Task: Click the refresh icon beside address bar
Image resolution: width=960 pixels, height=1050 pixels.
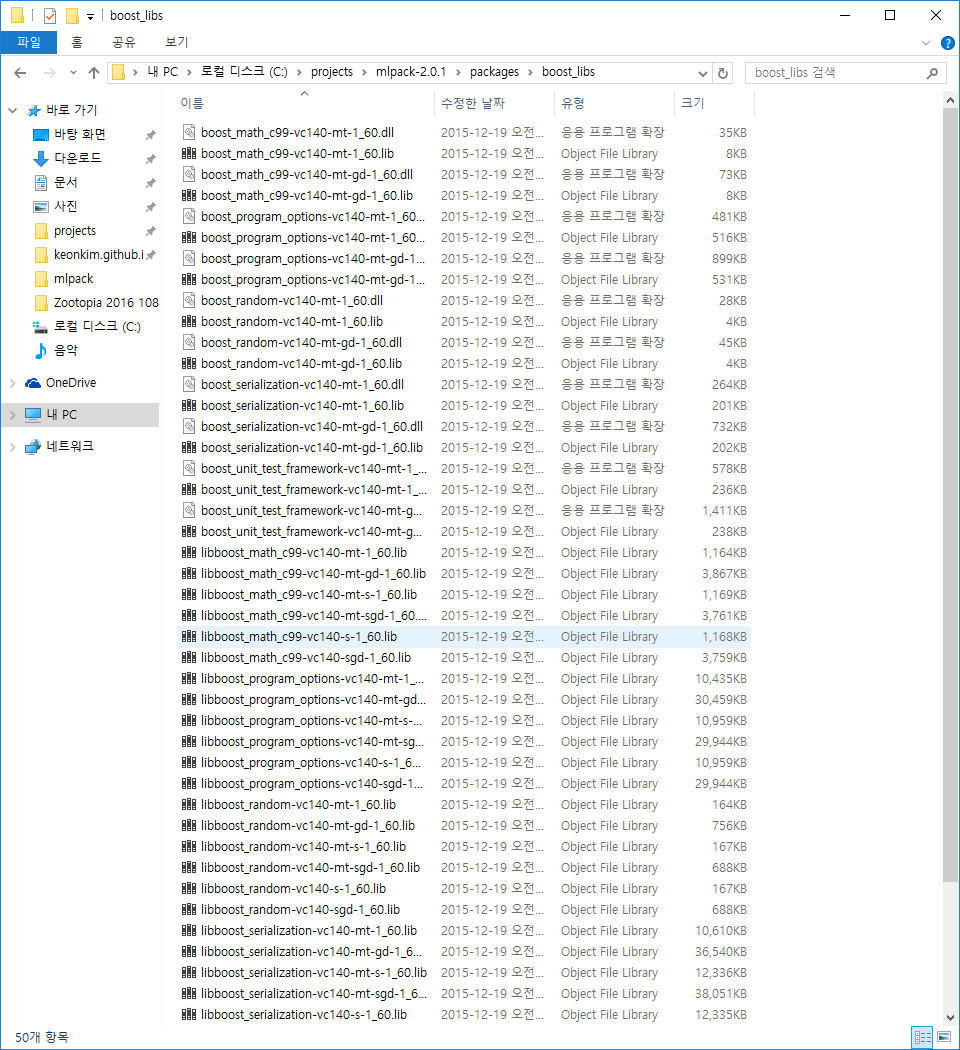Action: coord(723,72)
